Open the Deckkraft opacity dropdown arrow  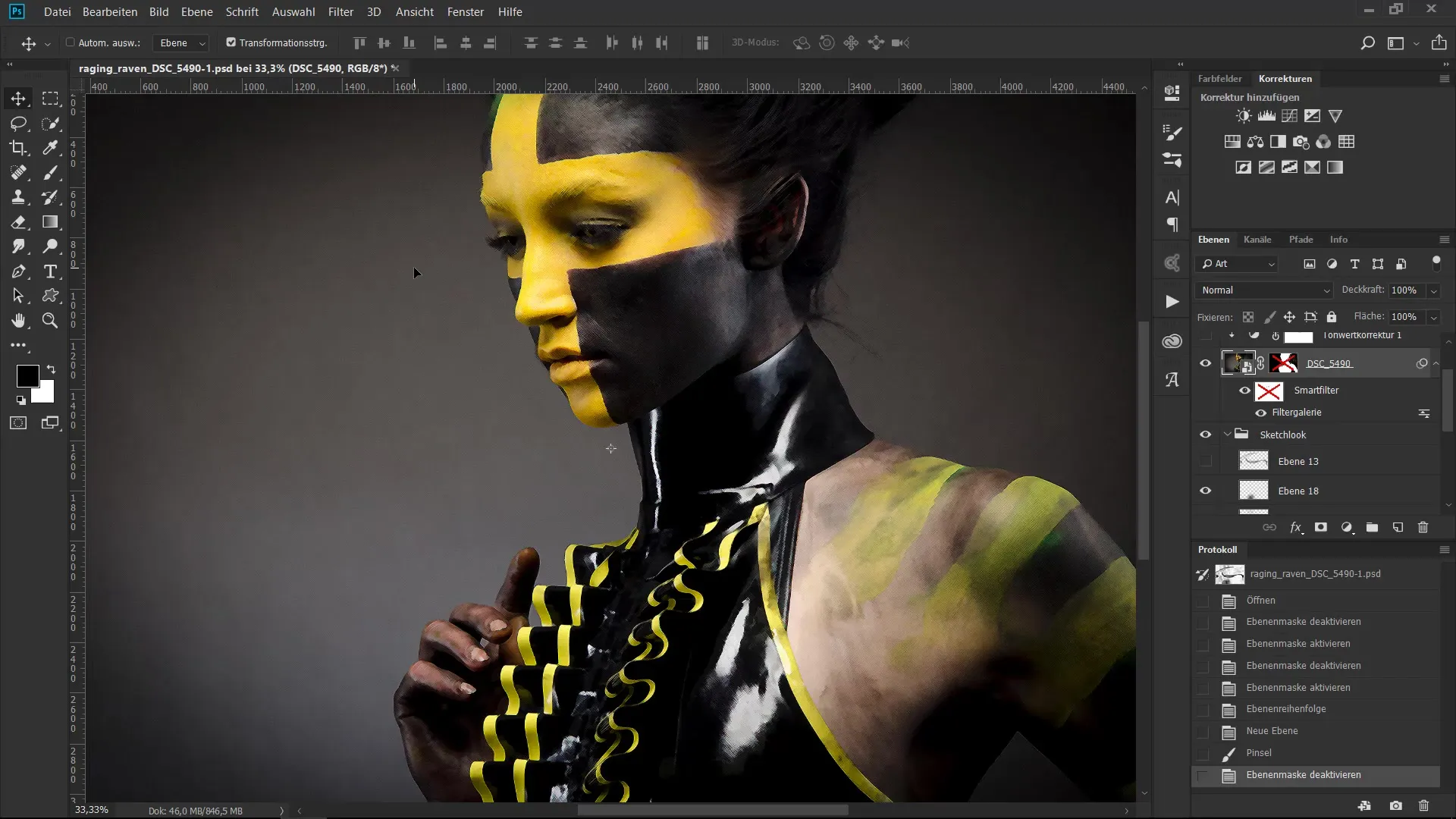[x=1433, y=290]
